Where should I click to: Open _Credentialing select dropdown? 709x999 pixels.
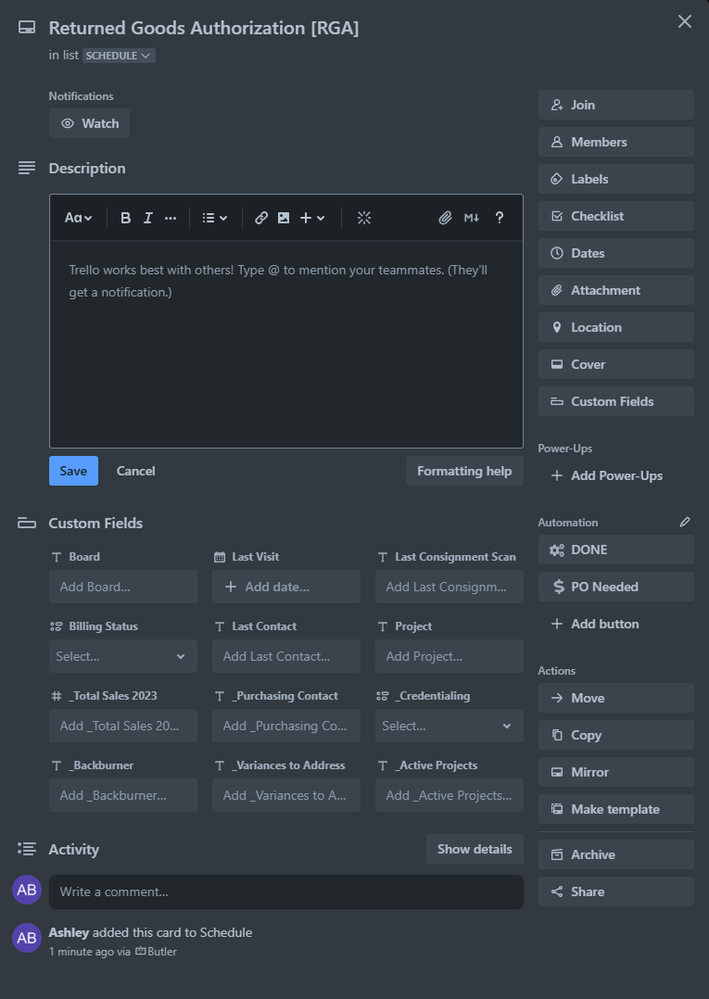(449, 726)
